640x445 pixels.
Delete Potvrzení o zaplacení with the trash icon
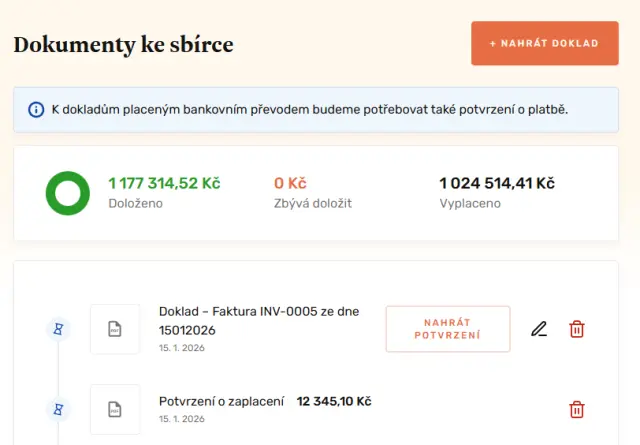click(x=577, y=409)
